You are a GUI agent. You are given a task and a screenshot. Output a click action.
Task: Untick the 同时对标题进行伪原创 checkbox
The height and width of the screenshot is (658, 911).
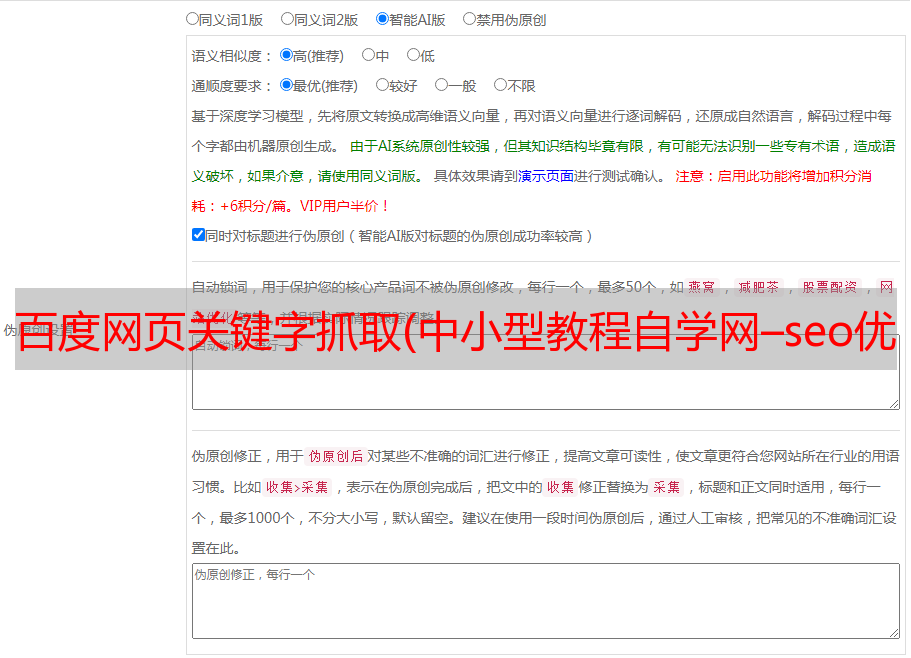tap(198, 235)
